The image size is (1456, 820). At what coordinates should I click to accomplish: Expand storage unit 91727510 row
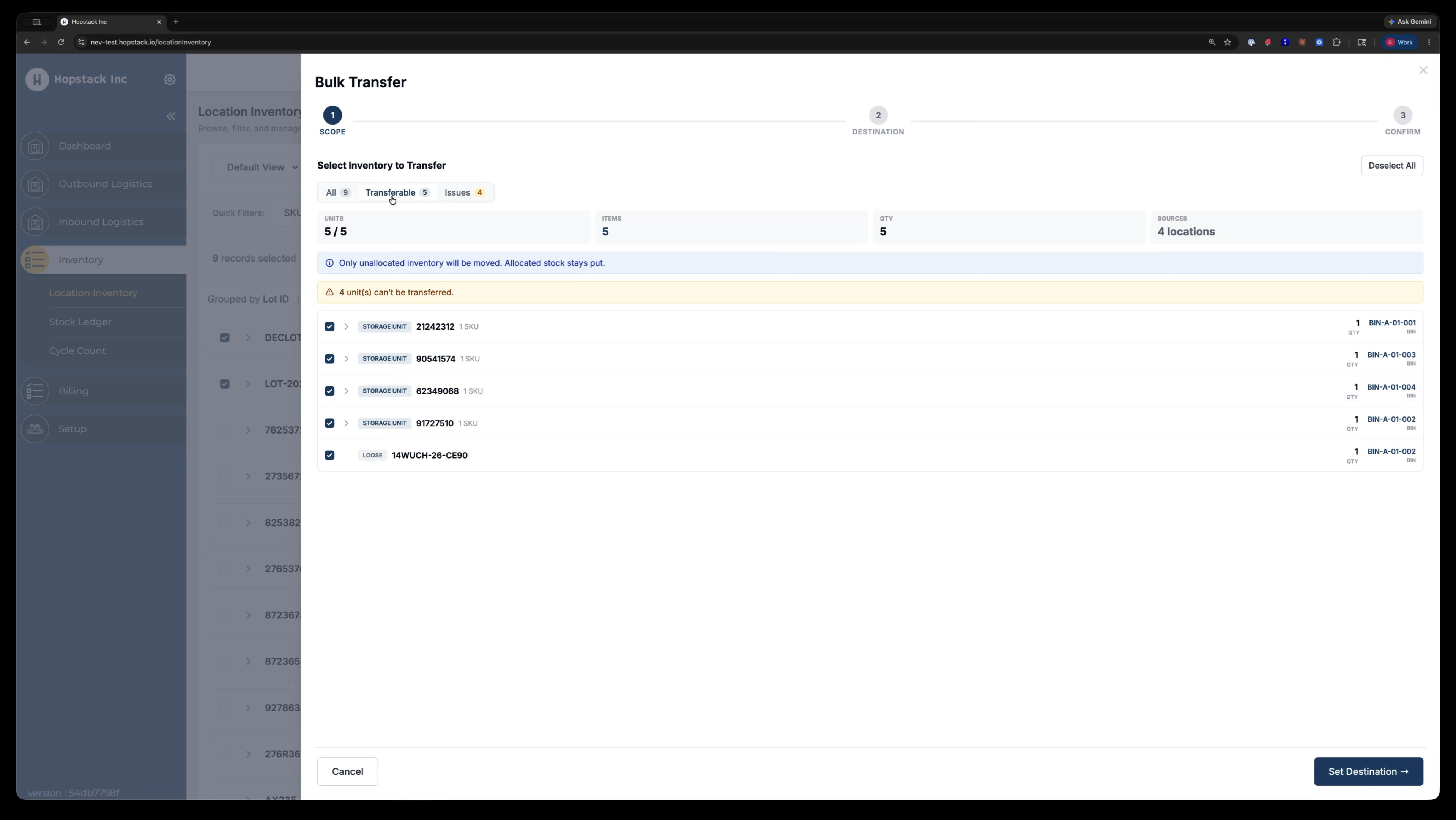pos(346,423)
